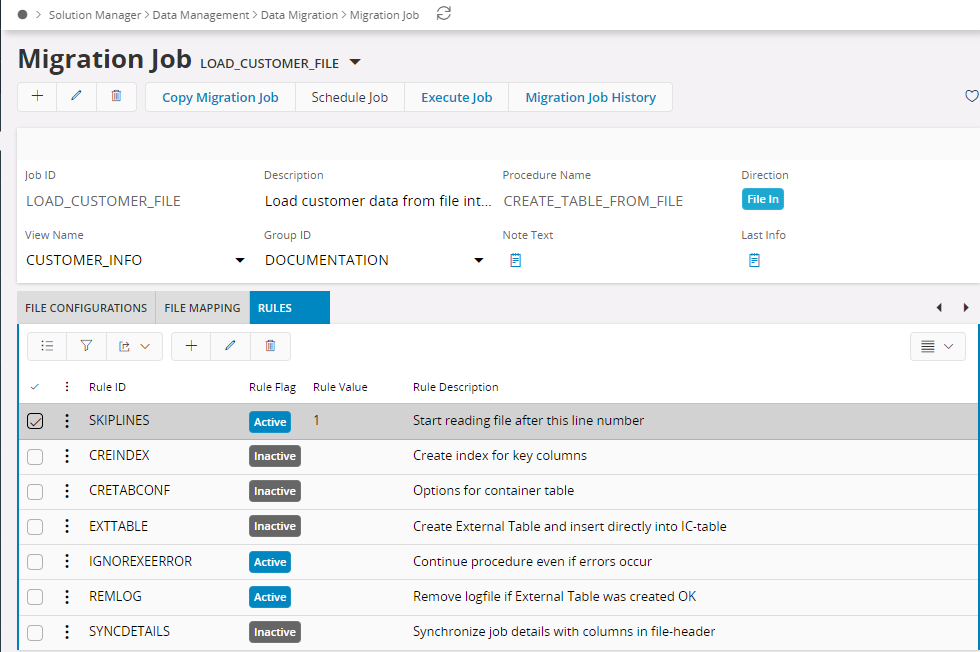
Task: Switch to the File Configurations tab
Action: coord(86,308)
